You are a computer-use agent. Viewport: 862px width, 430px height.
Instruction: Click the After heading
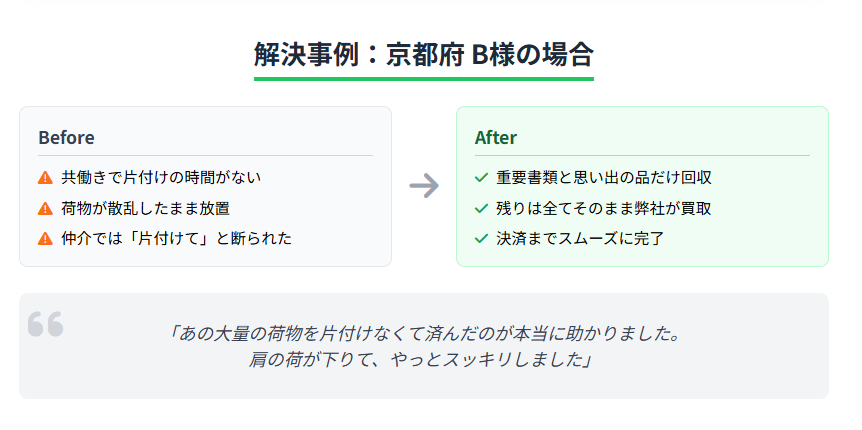point(495,137)
